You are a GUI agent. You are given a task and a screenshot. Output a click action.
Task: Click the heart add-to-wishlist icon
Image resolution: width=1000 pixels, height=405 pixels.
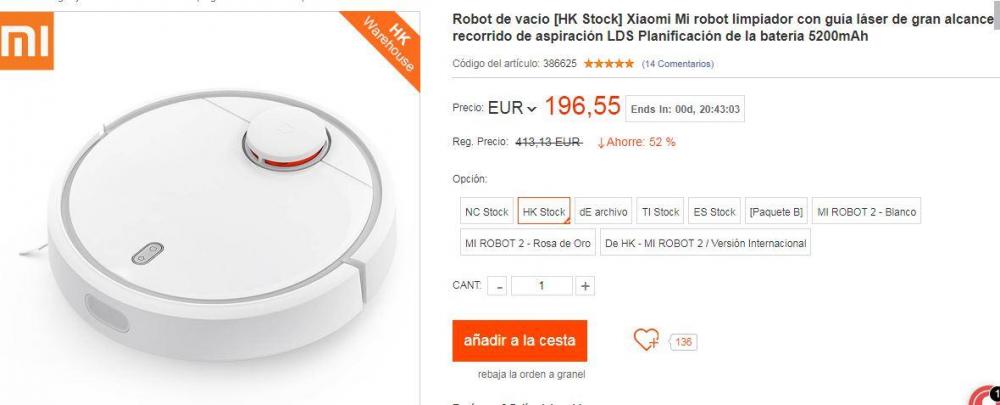[646, 339]
